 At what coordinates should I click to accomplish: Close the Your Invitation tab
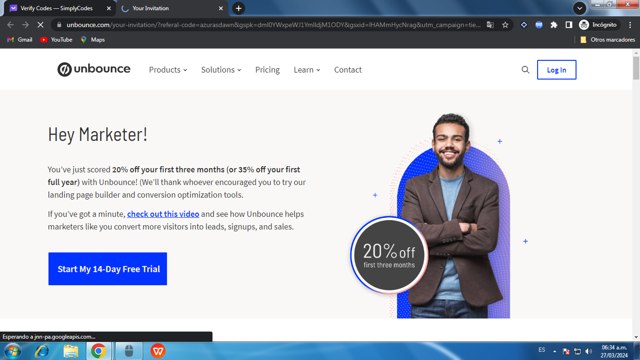(x=221, y=8)
